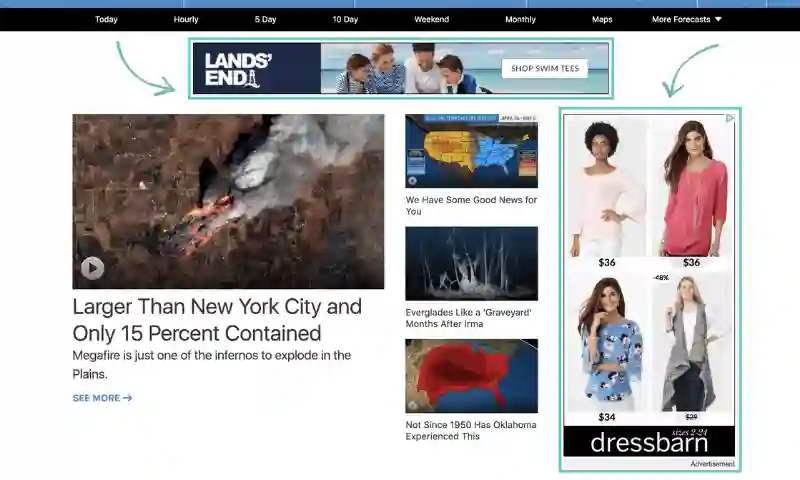Open the 'Larger Than New York City' headline

[x=217, y=320]
